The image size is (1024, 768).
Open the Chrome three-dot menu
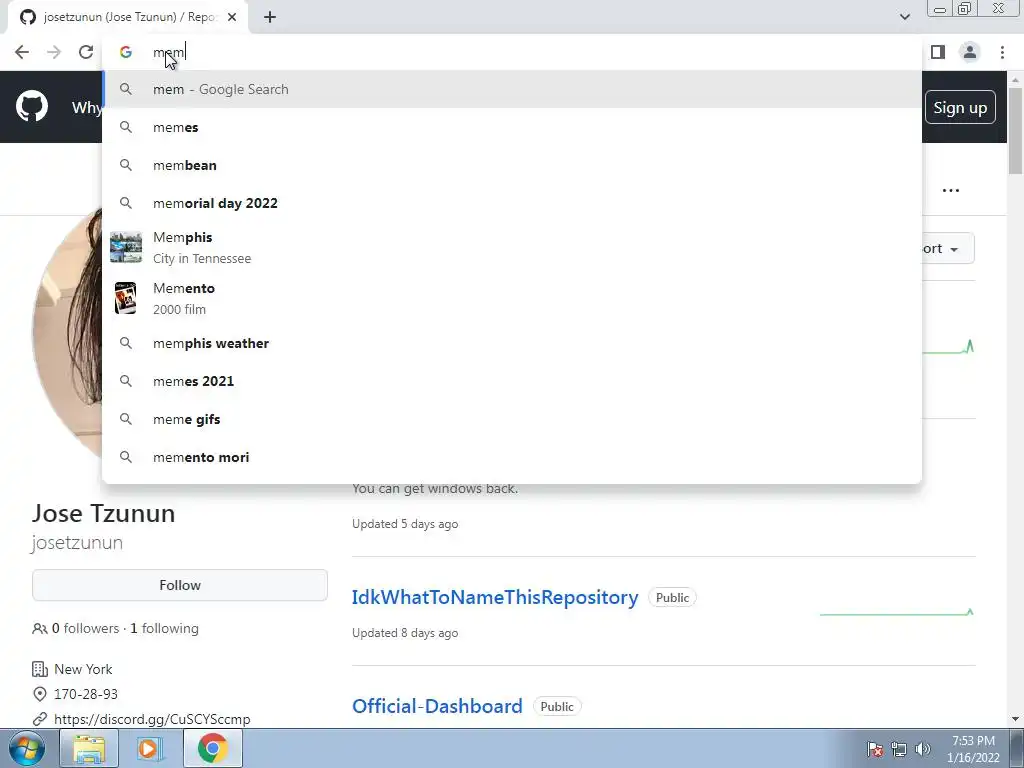pyautogui.click(x=1002, y=52)
